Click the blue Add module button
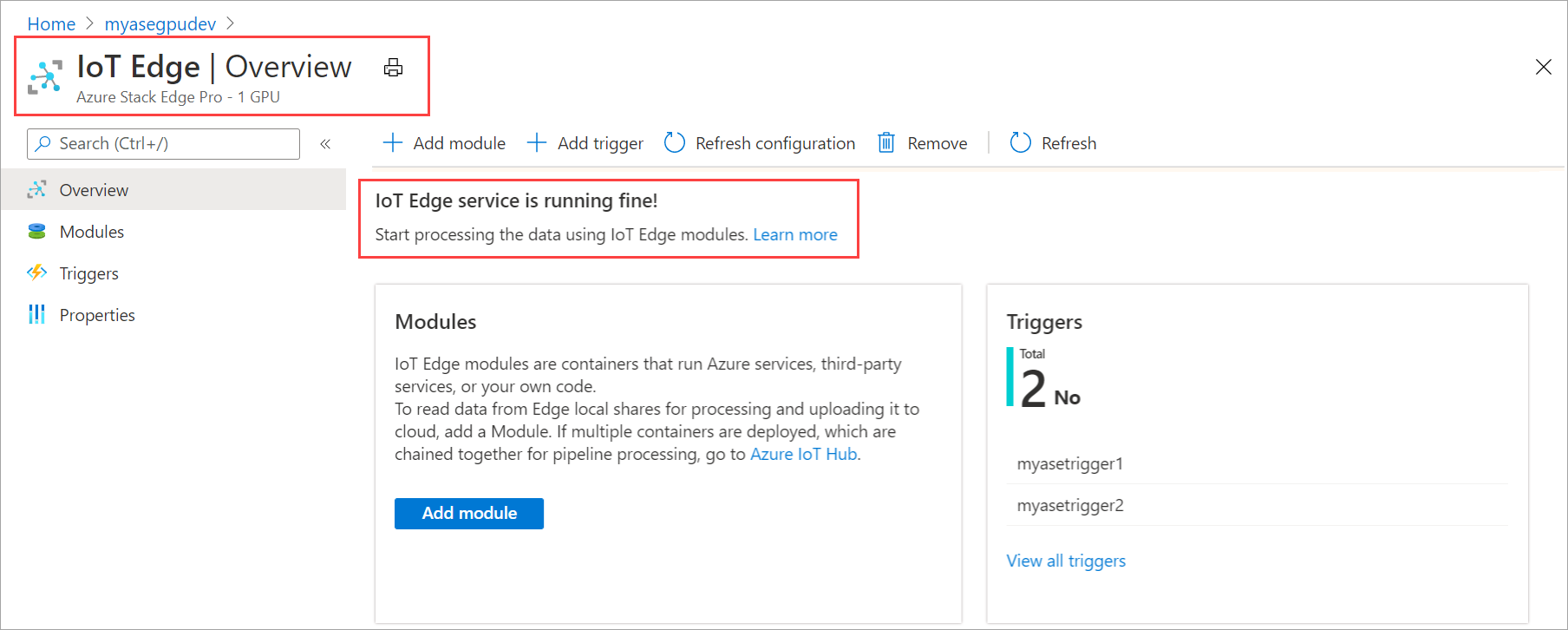 (x=469, y=514)
